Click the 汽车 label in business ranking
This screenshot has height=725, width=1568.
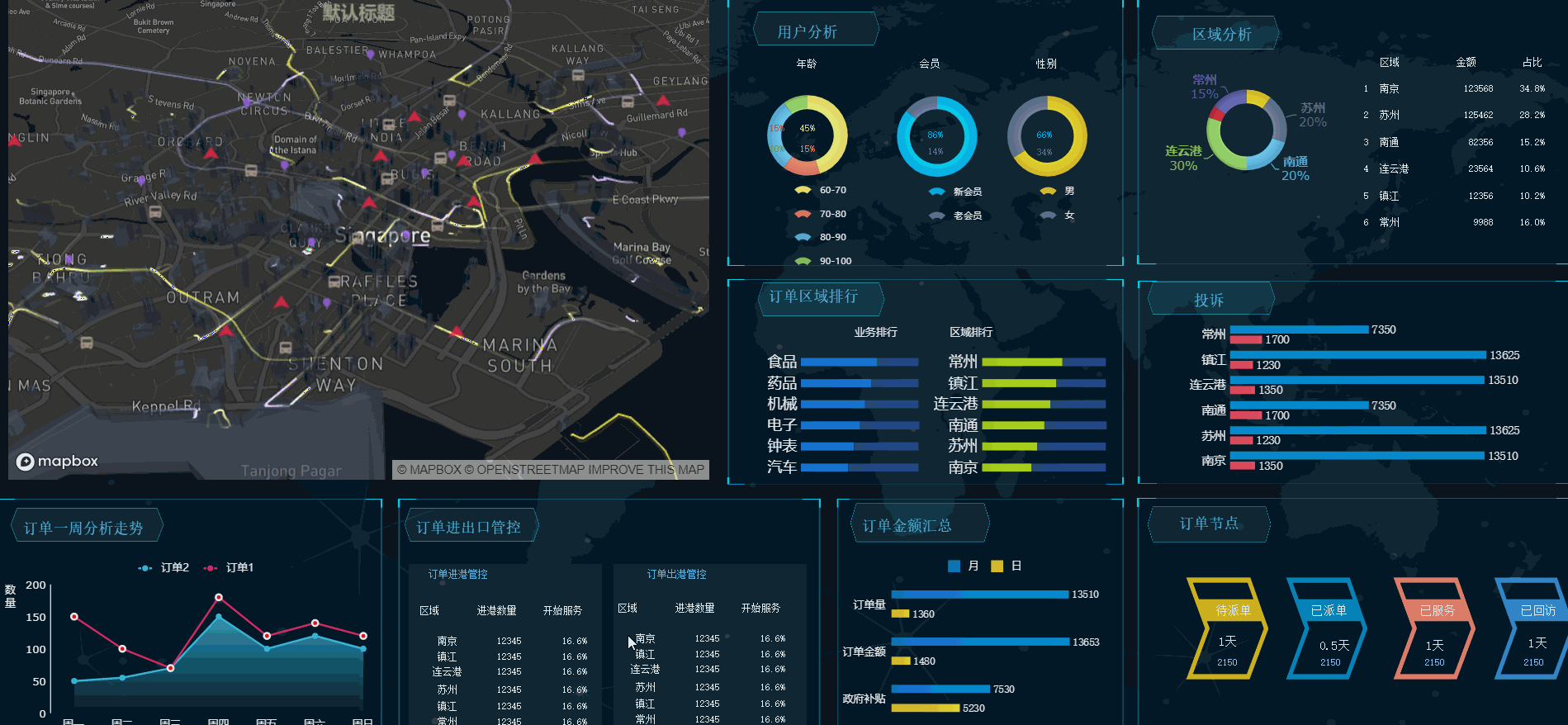(782, 467)
